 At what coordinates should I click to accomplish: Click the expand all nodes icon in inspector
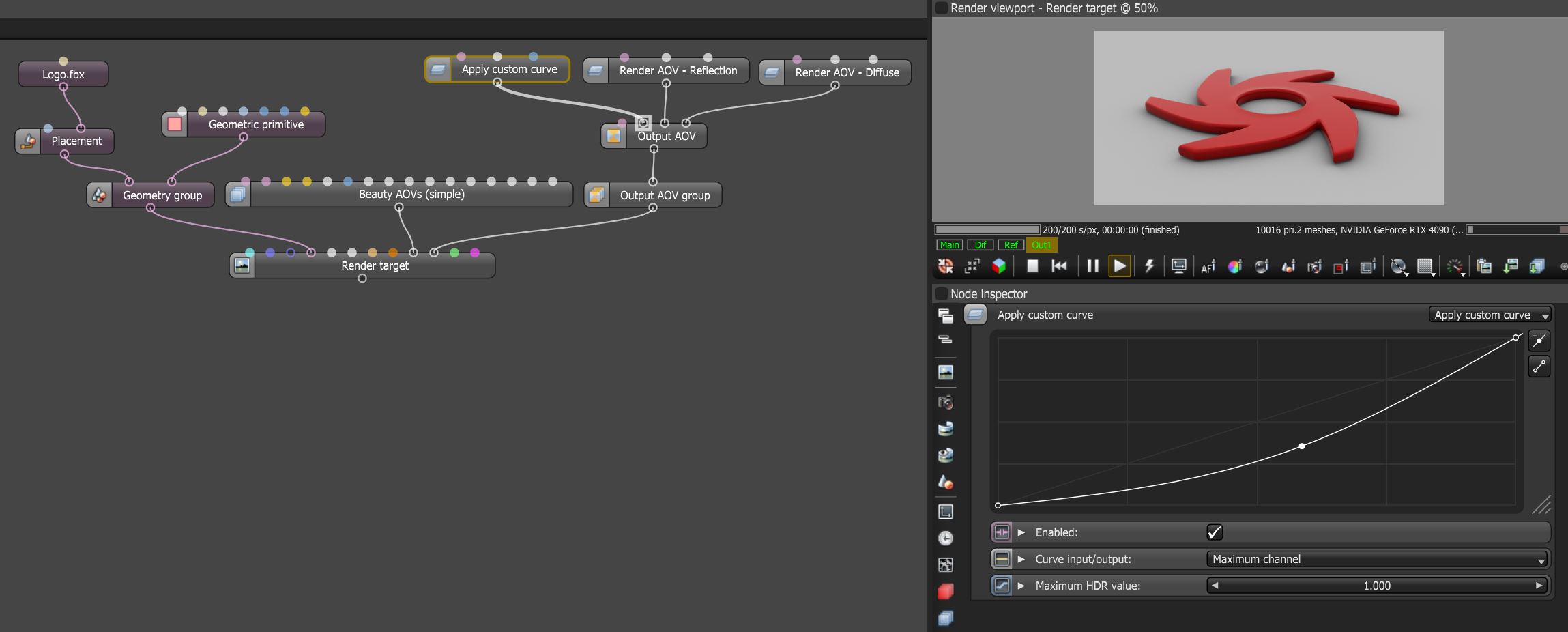[x=946, y=315]
